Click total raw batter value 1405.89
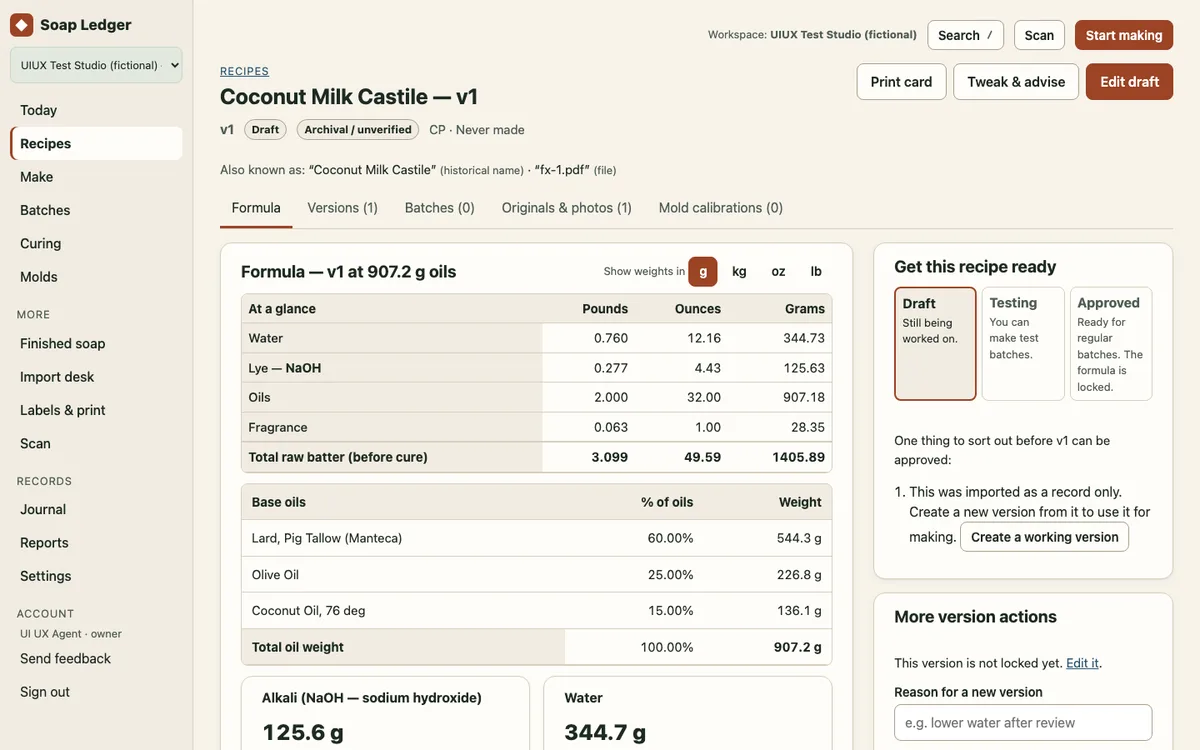This screenshot has width=1200, height=750. 799,457
